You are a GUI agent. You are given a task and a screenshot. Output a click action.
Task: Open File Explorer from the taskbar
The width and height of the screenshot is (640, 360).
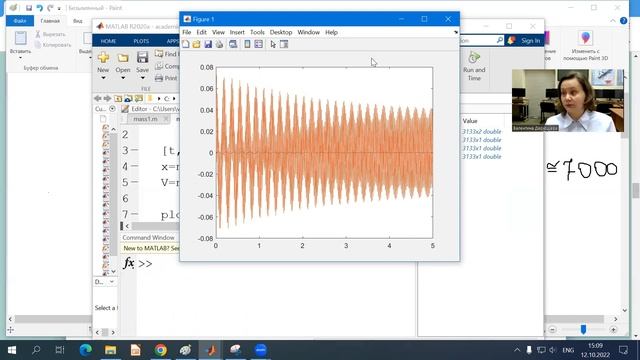click(x=111, y=350)
